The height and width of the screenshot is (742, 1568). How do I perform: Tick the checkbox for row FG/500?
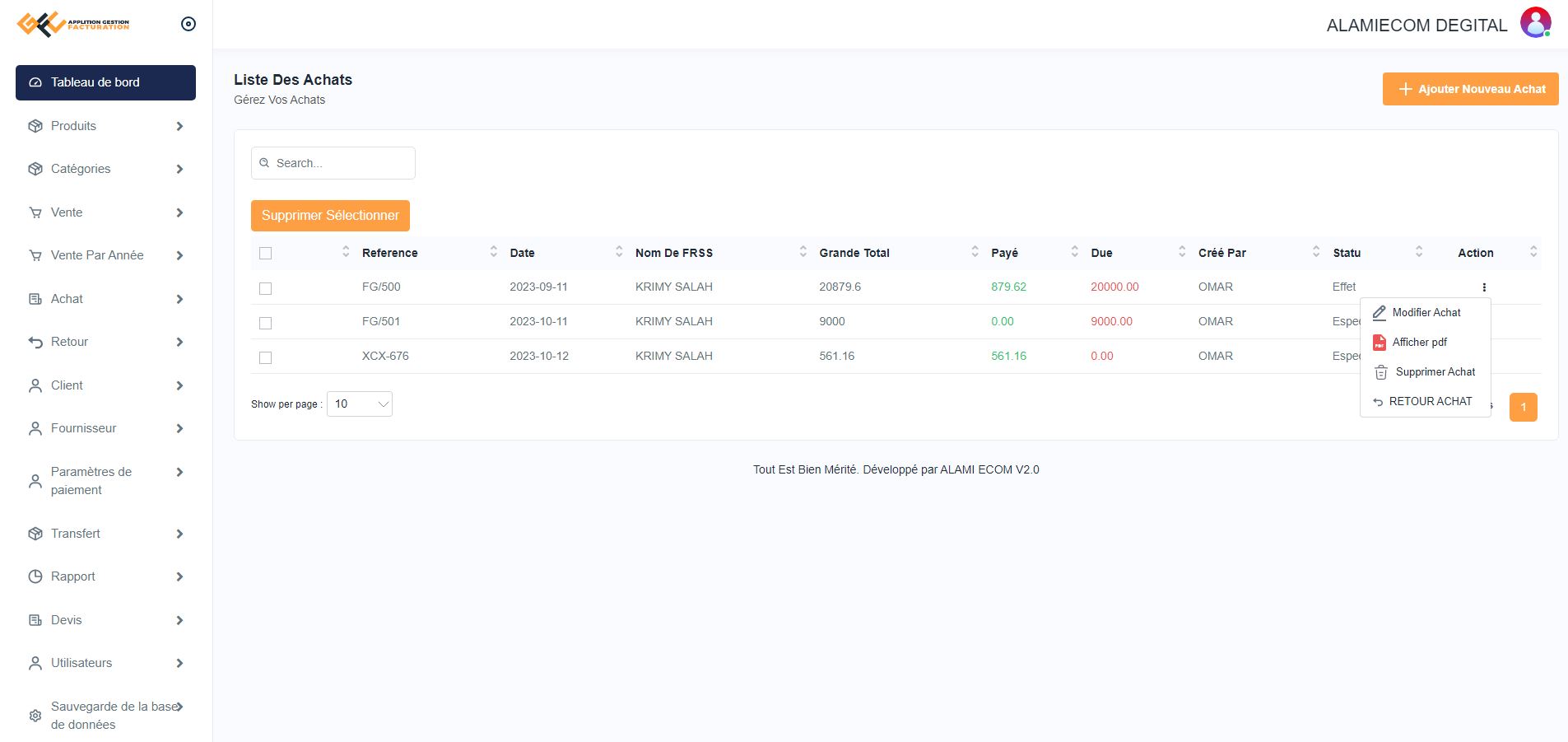[x=265, y=288]
